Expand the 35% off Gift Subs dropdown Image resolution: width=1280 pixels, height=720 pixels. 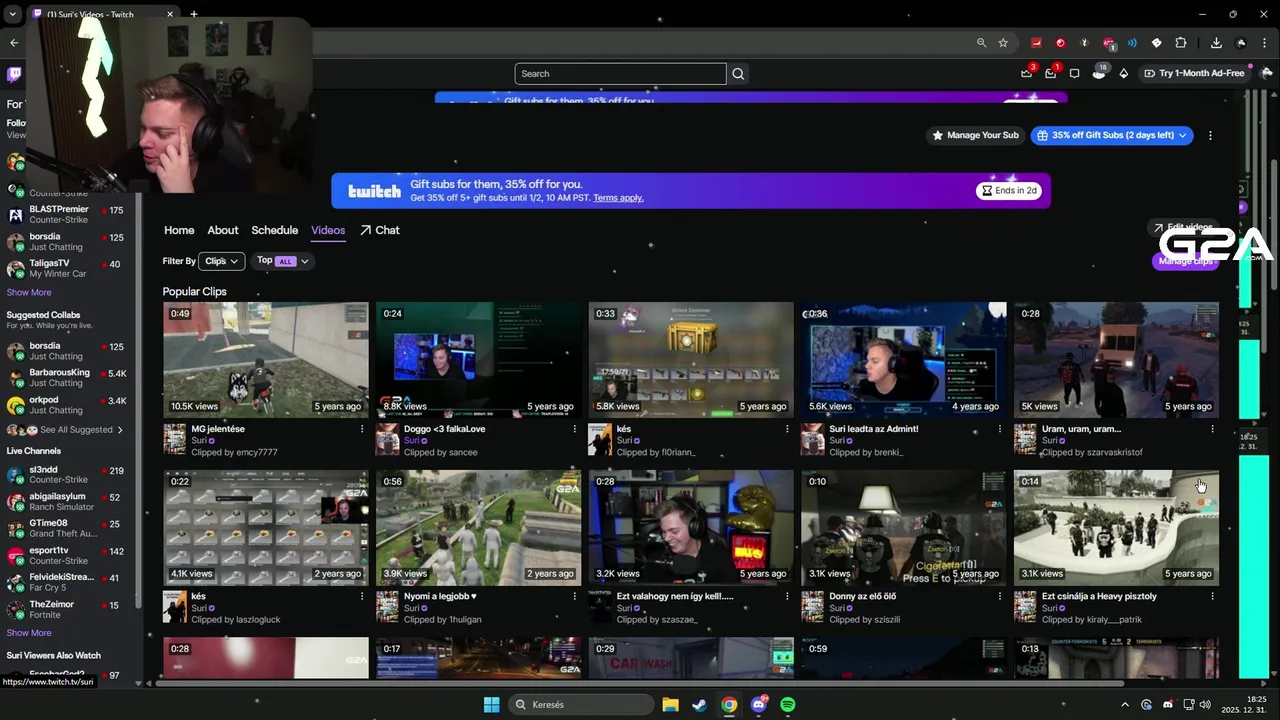[1112, 135]
